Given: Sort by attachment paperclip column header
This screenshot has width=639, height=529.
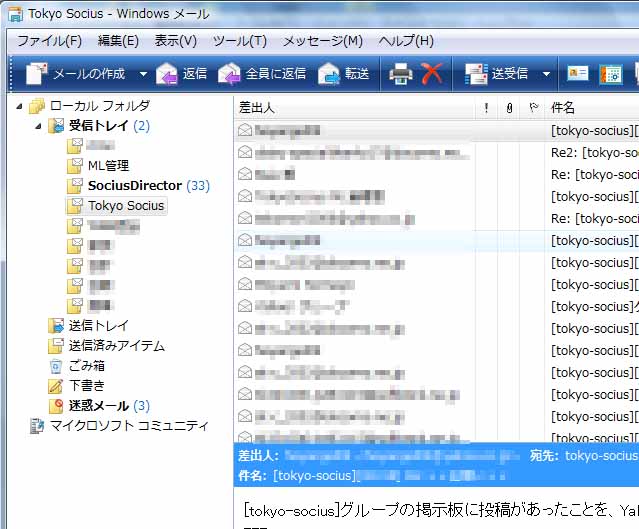Looking at the screenshot, I should [x=509, y=108].
